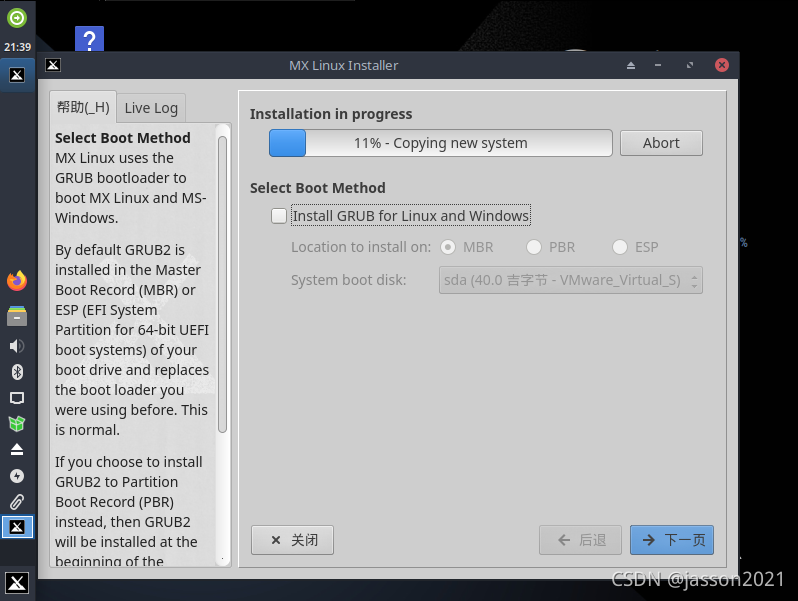Click the System boot disk label
The height and width of the screenshot is (601, 798).
point(349,280)
